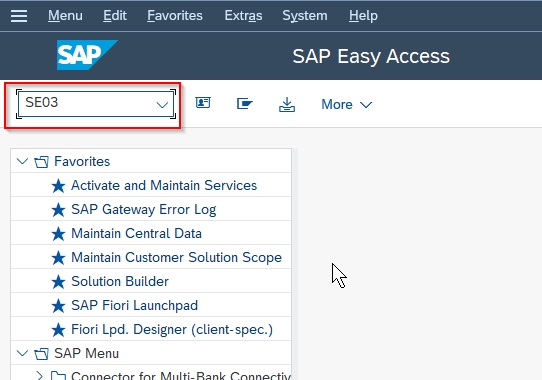The width and height of the screenshot is (542, 380).
Task: Open Maintain Customer Solution Scope favorite
Action: pos(176,257)
